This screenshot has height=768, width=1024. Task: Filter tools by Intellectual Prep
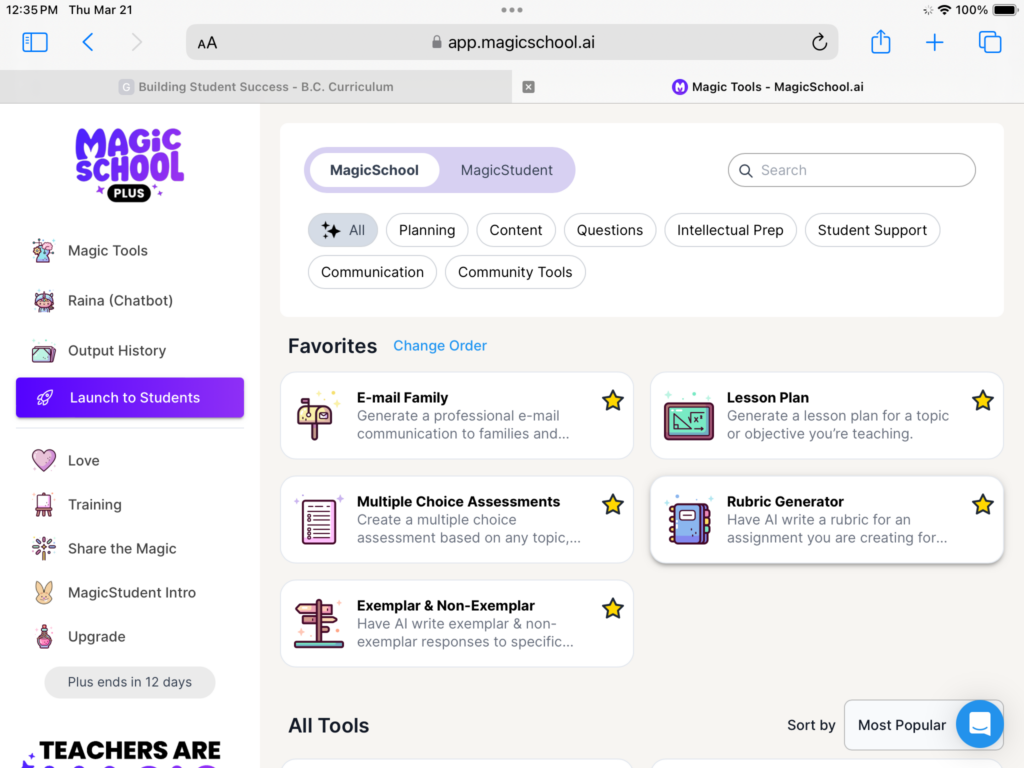coord(730,230)
